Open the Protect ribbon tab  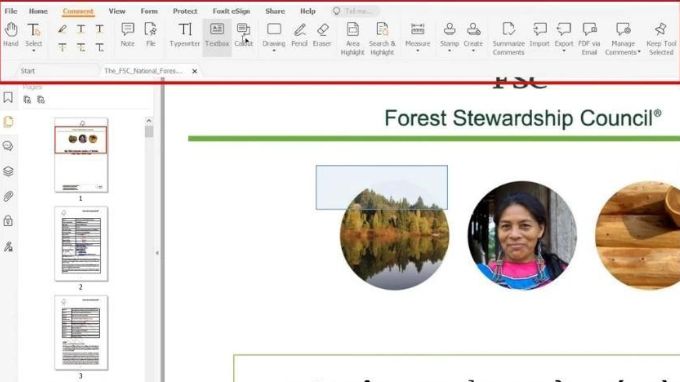click(x=185, y=11)
